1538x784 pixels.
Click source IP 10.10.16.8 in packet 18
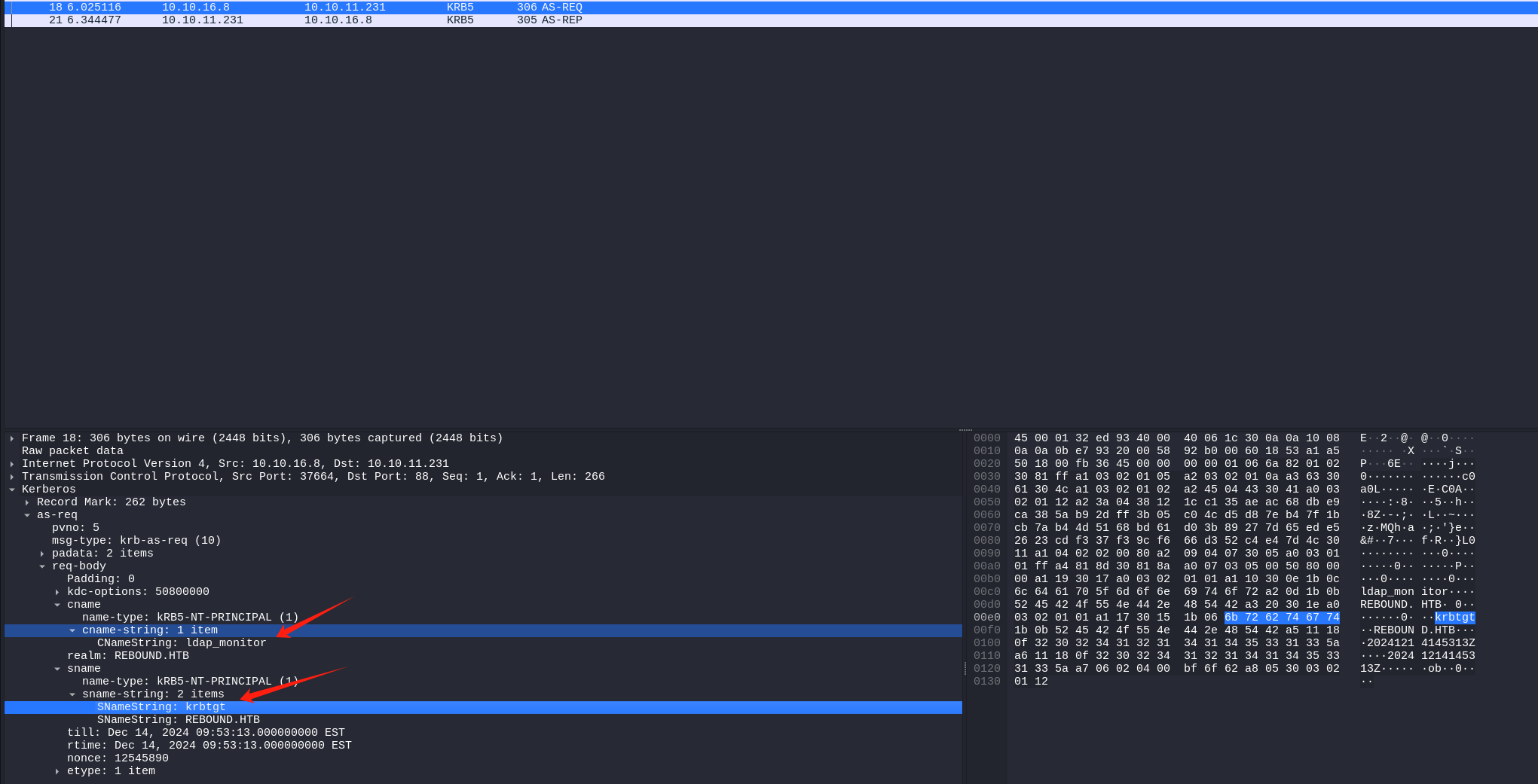[196, 7]
